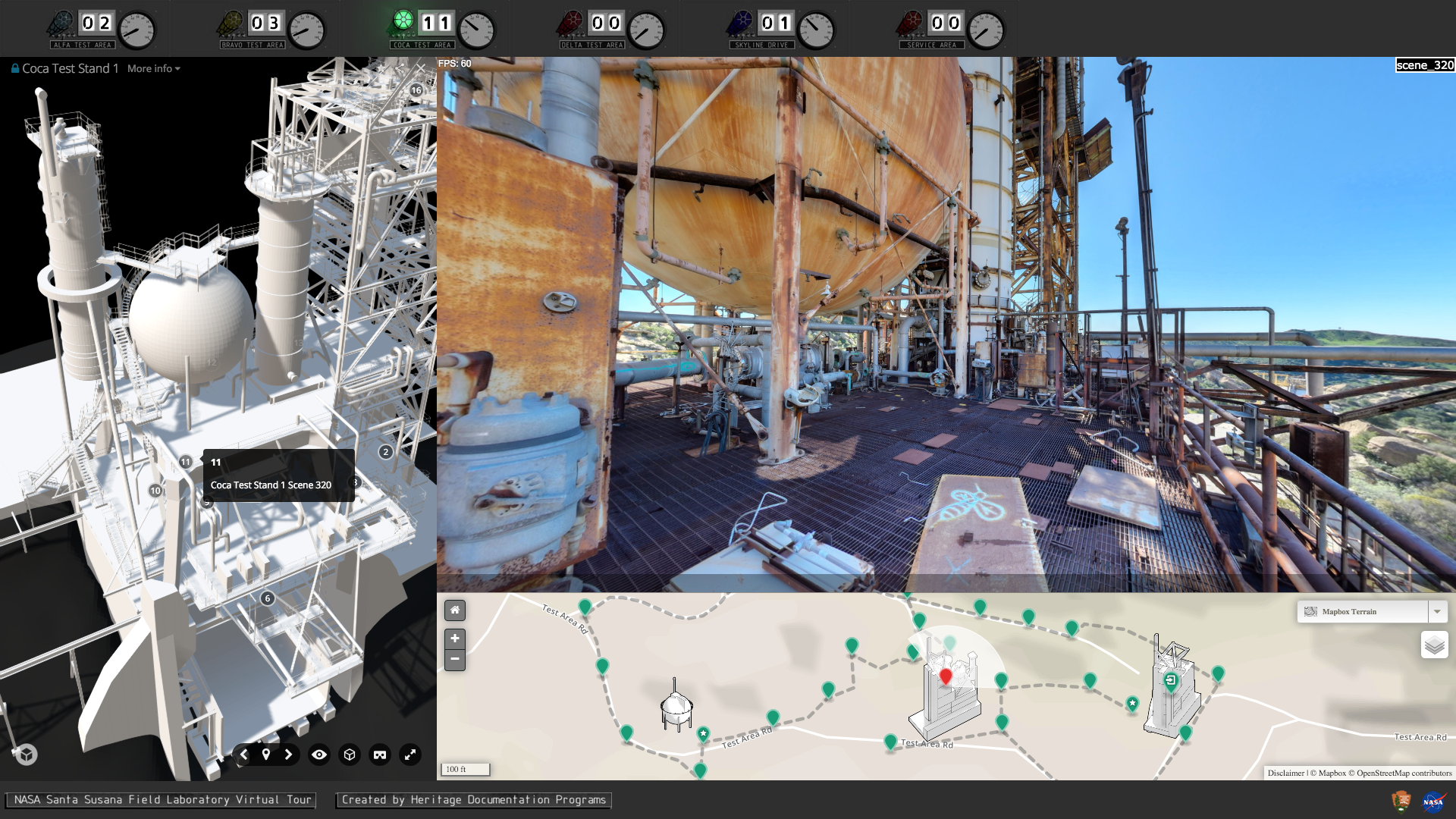1456x819 pixels.
Task: Open the Disclaimer link on the map
Action: tap(1286, 773)
